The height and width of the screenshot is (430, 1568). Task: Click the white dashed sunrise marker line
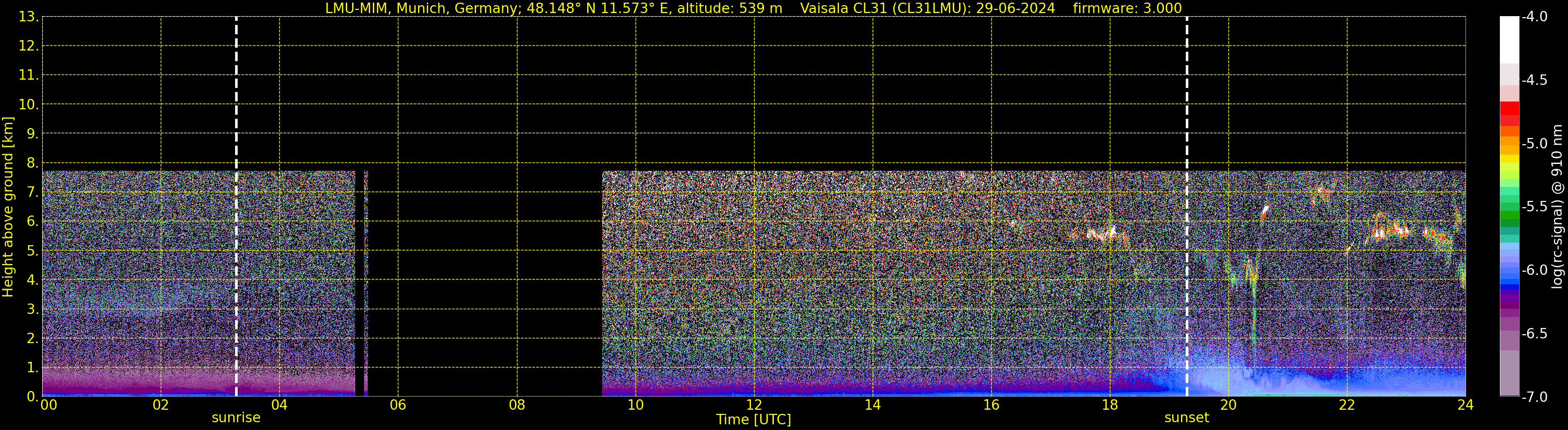[236, 207]
